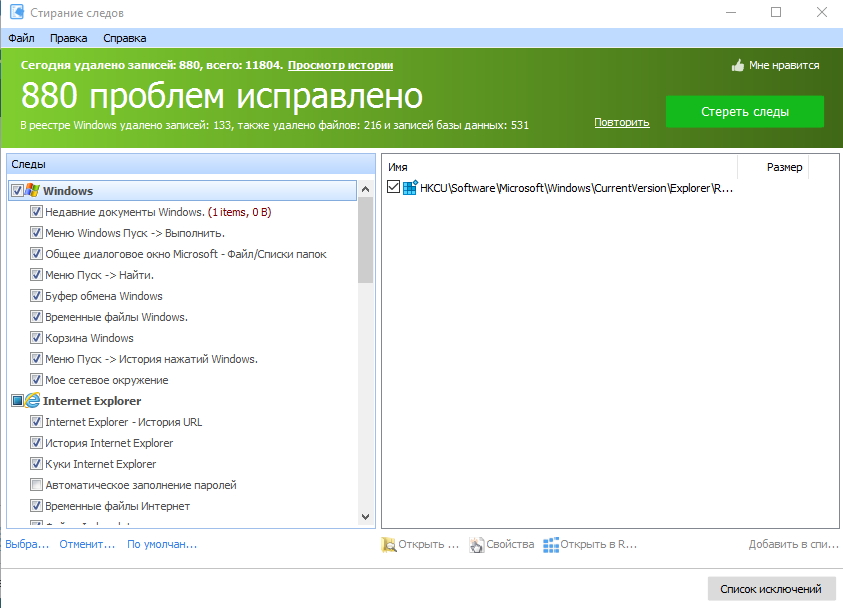The width and height of the screenshot is (843, 608).
Task: Click the Повторить link
Action: pos(621,122)
